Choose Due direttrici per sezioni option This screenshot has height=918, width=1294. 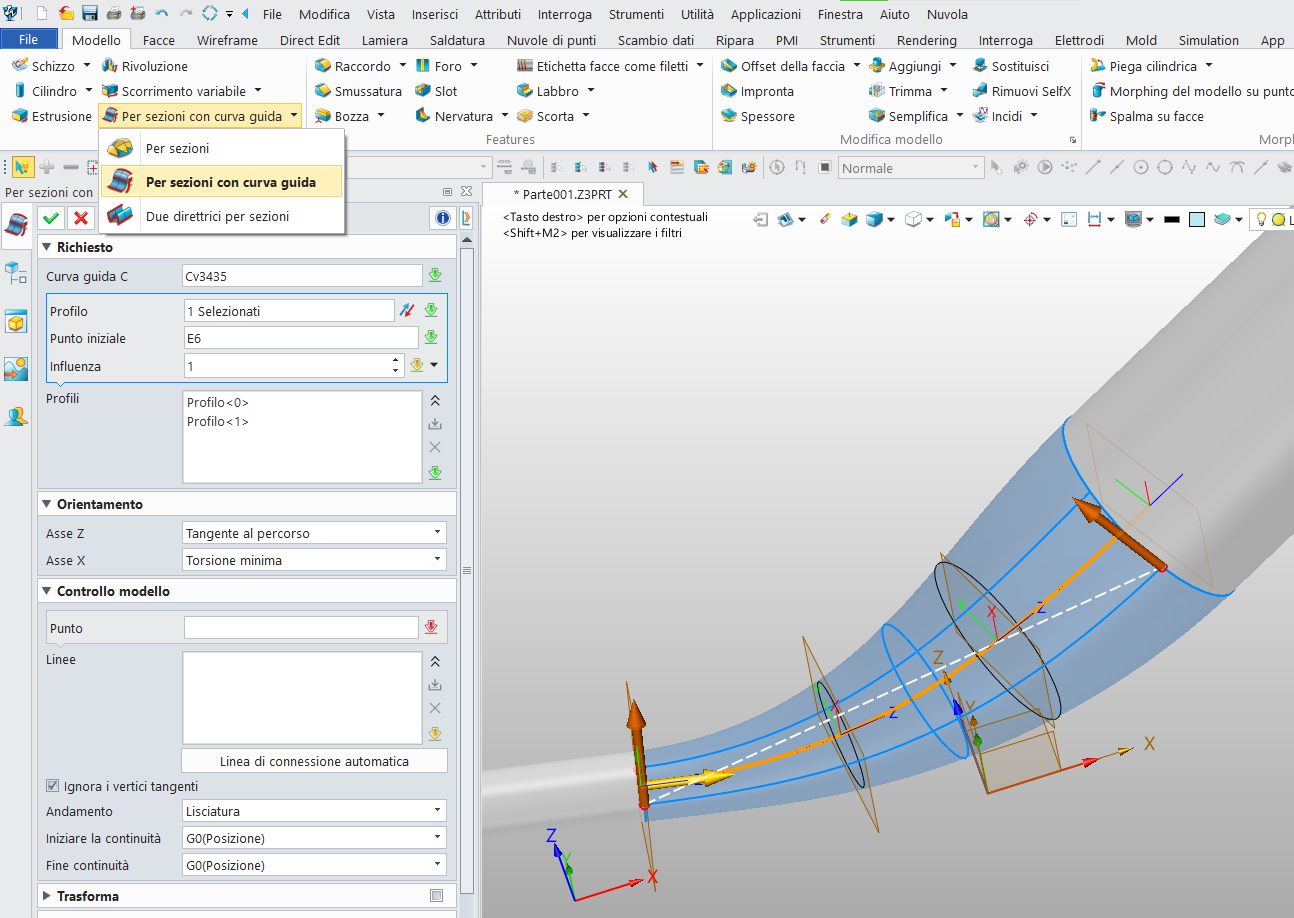217,216
